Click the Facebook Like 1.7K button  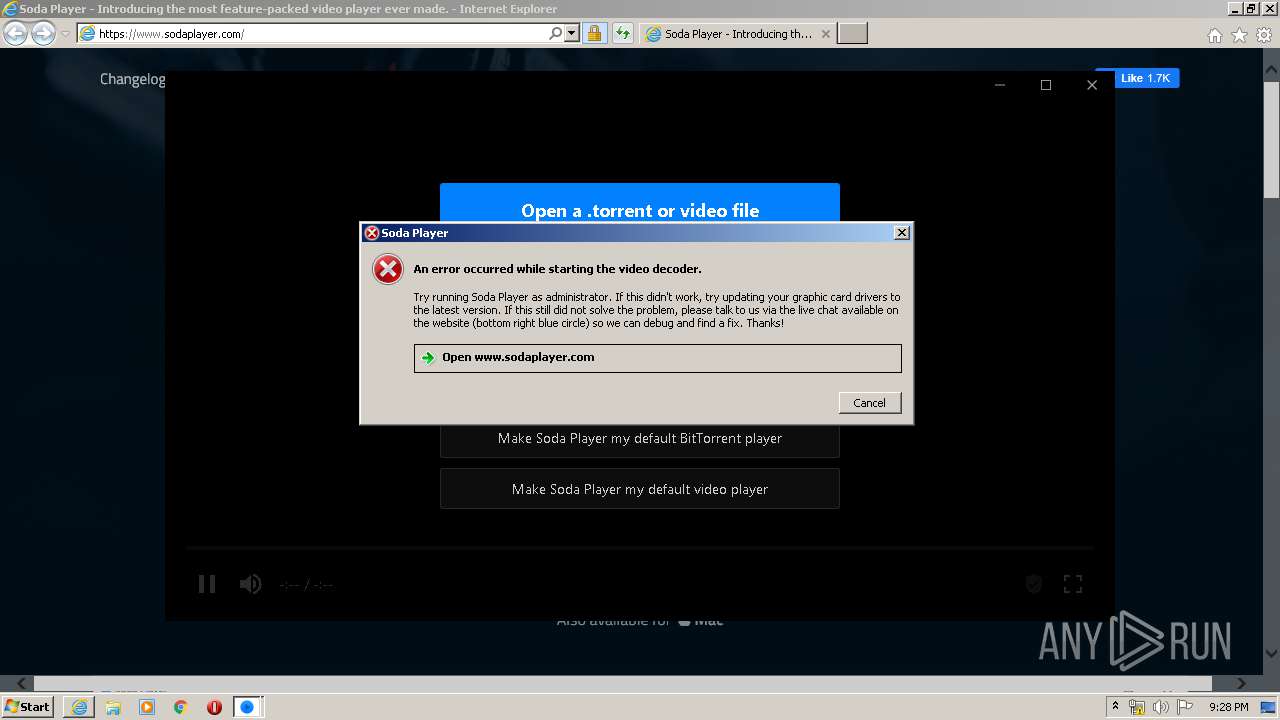pyautogui.click(x=1138, y=78)
